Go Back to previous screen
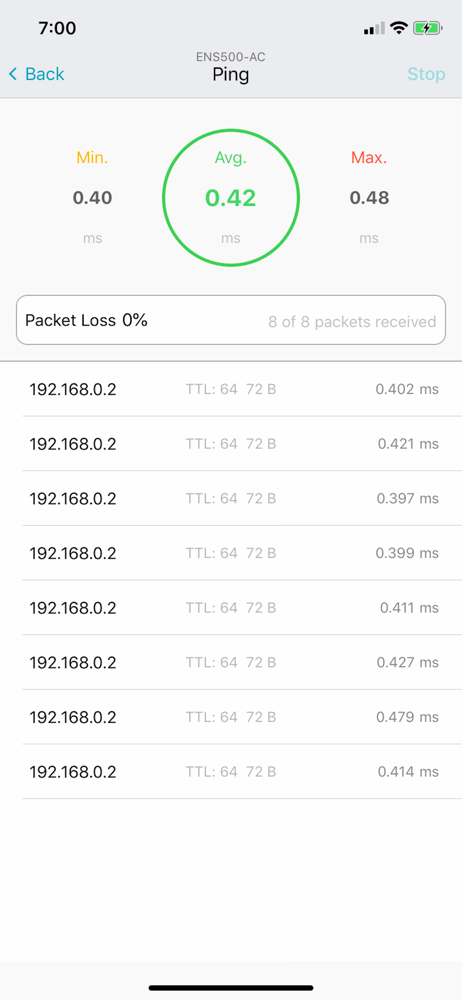Image resolution: width=462 pixels, height=1000 pixels. coord(36,74)
